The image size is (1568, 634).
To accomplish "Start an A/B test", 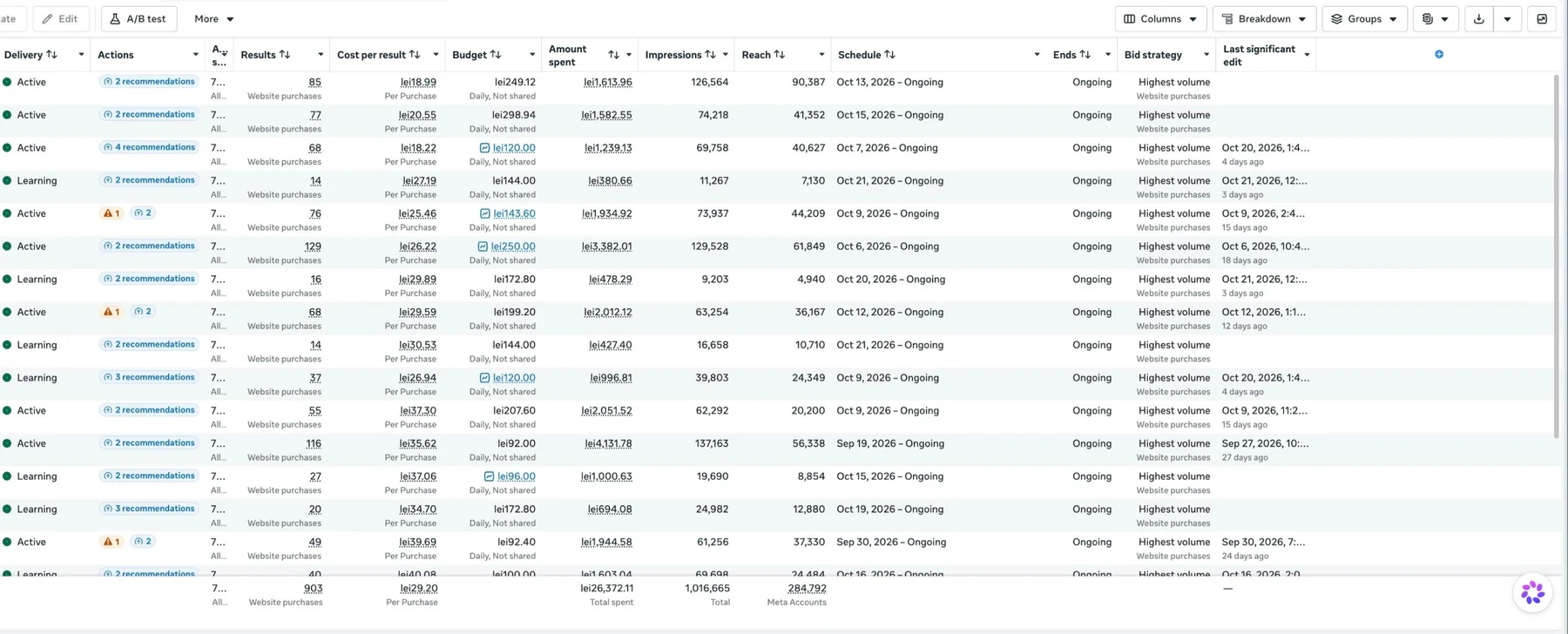I will point(139,19).
